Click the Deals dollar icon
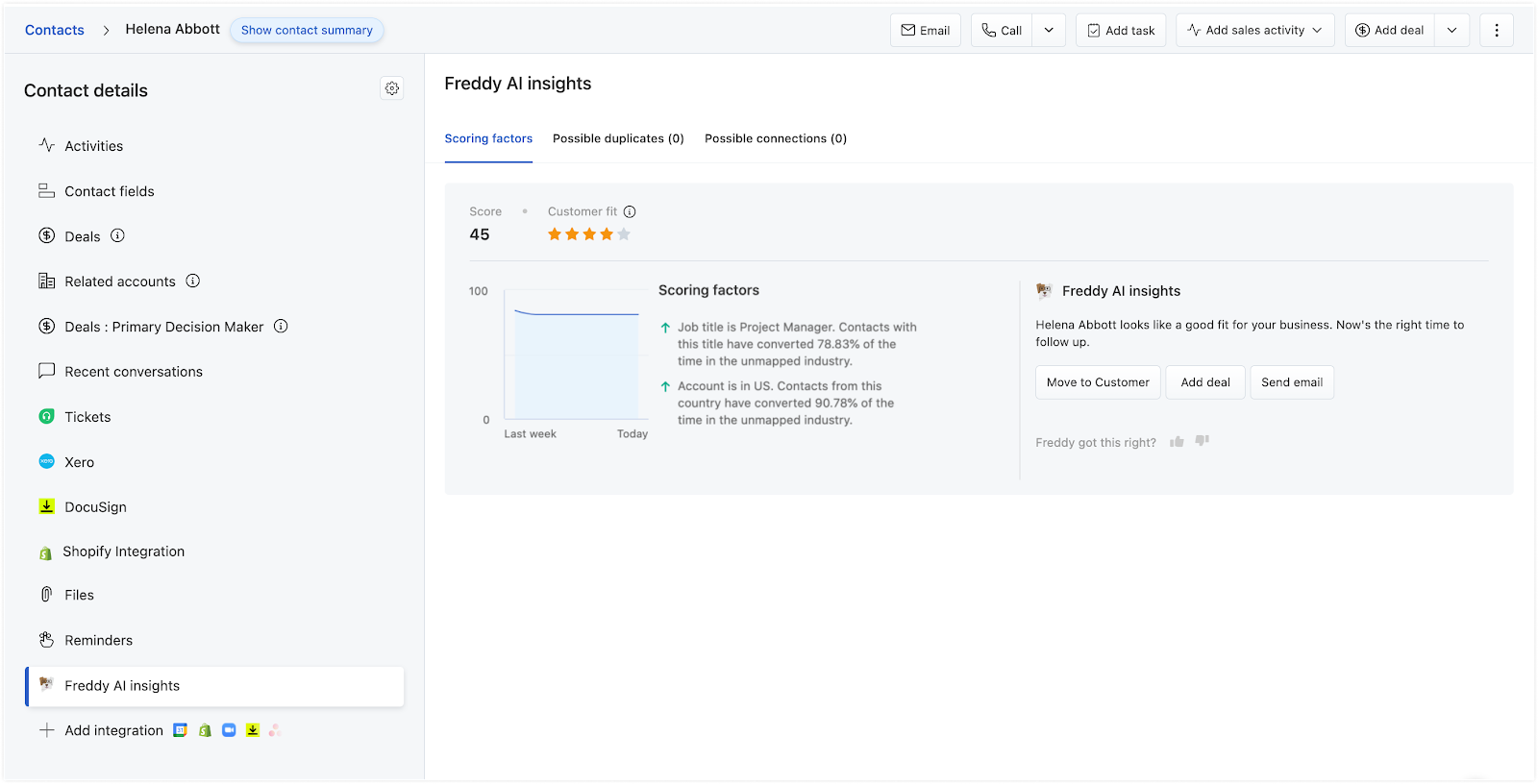 click(x=46, y=235)
